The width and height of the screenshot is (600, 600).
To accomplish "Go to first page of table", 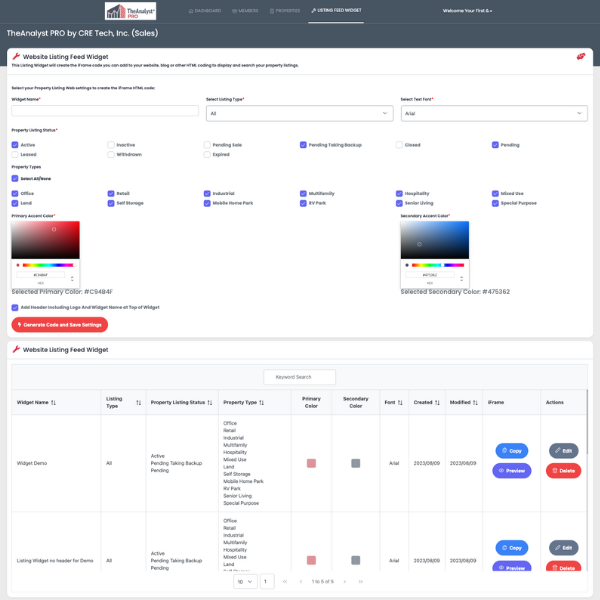I will point(285,582).
